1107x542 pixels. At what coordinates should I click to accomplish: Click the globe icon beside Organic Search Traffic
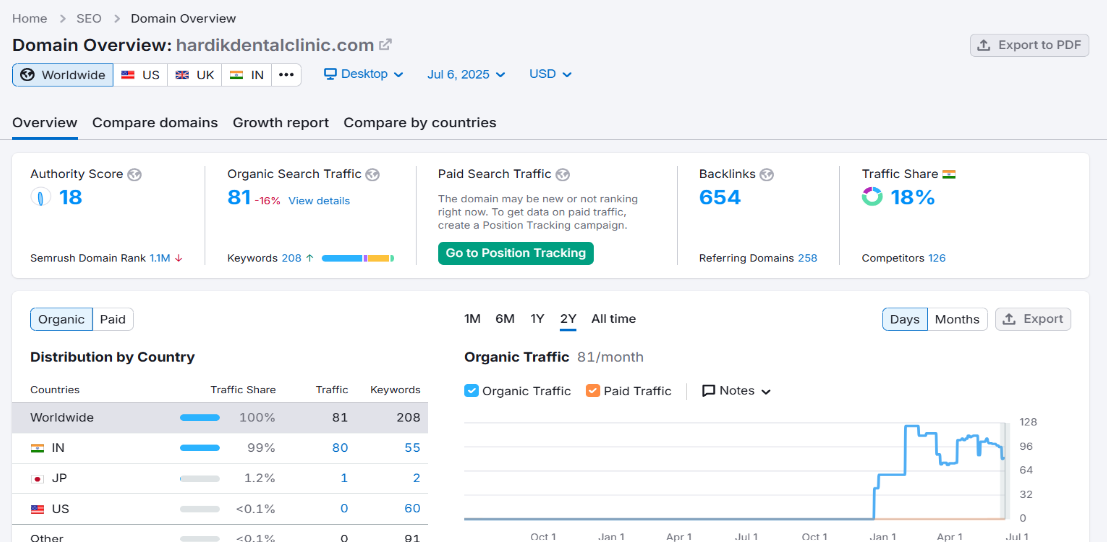point(373,174)
